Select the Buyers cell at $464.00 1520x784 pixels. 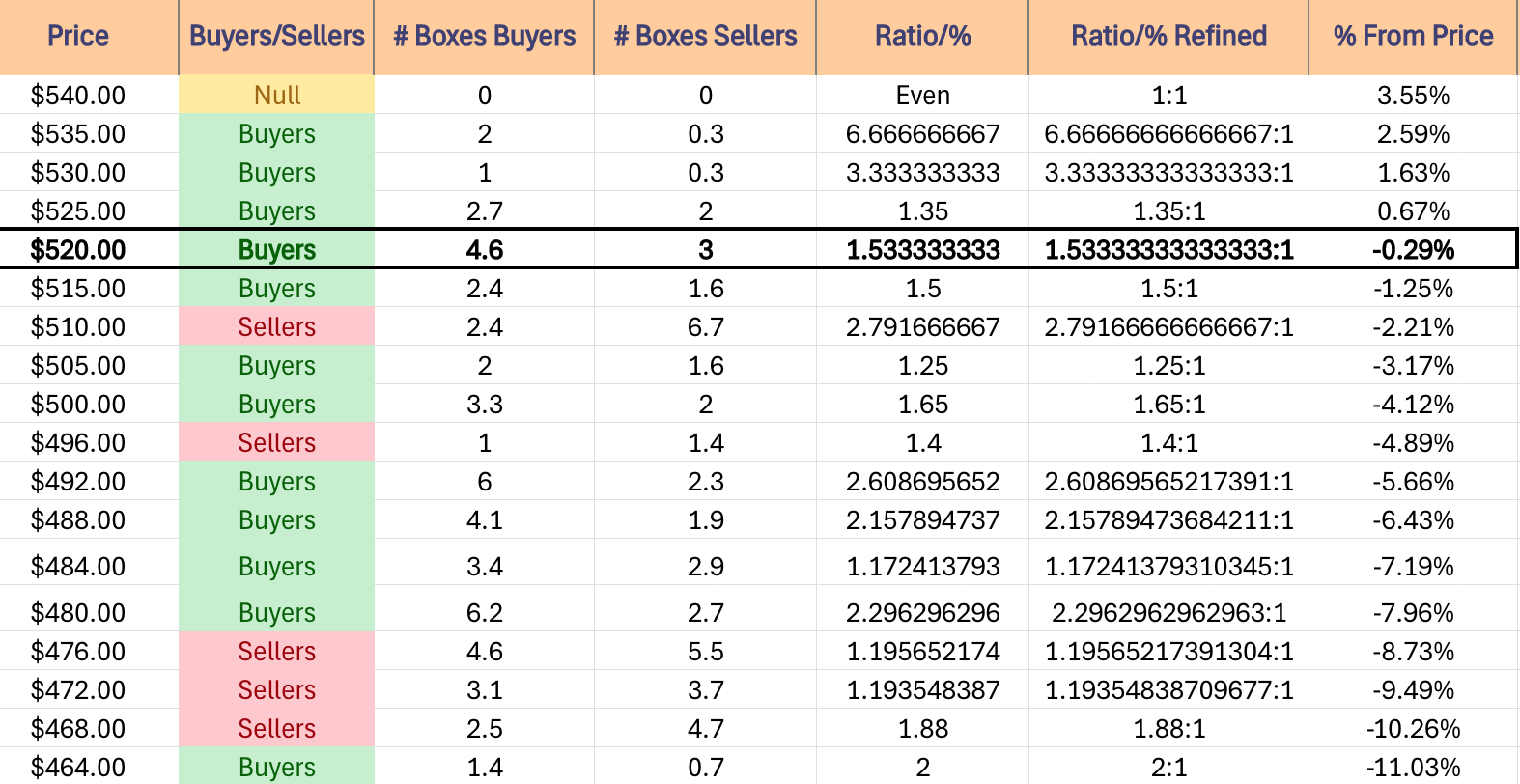point(276,767)
